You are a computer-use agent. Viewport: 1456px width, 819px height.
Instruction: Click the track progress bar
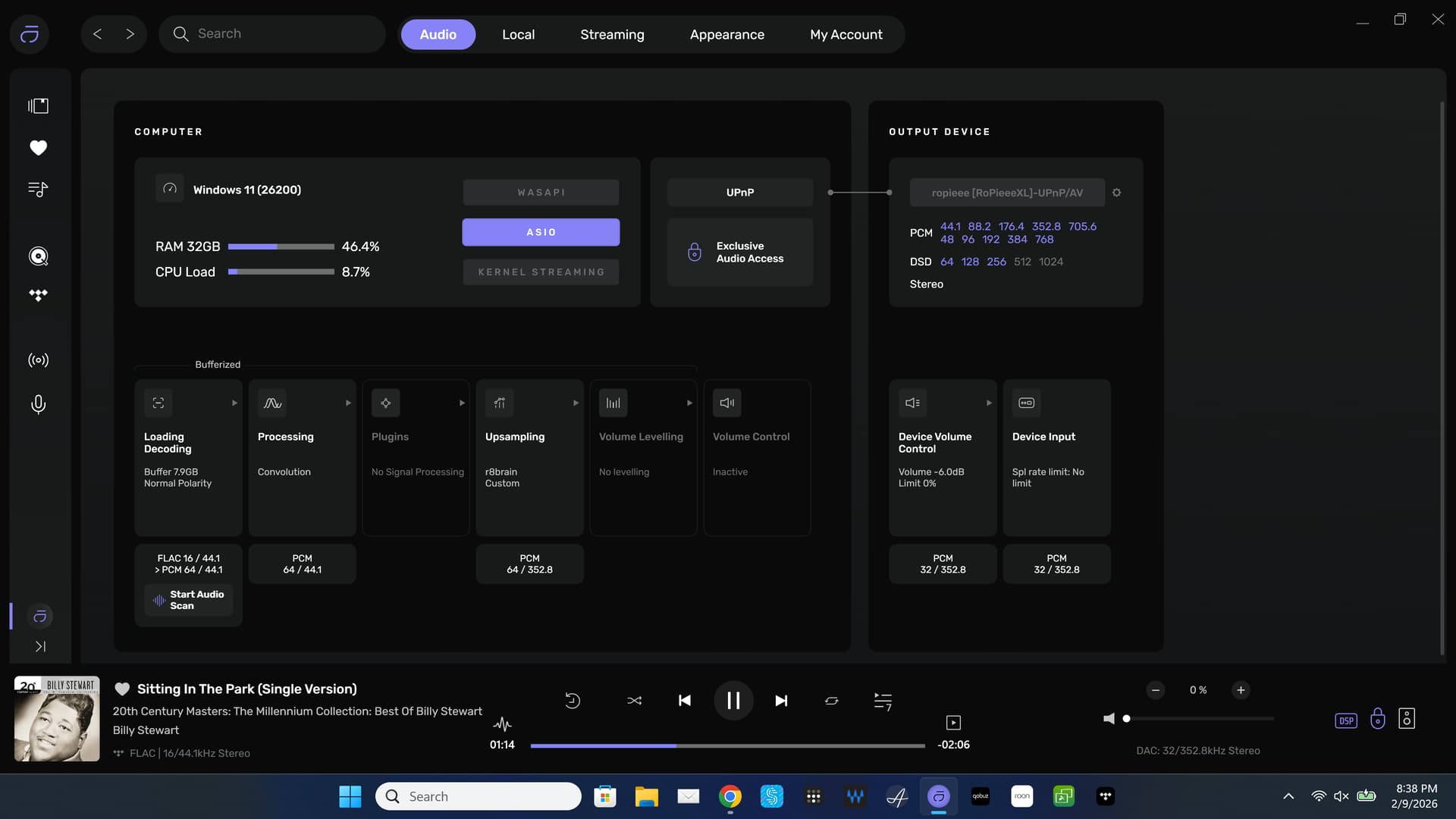[726, 746]
